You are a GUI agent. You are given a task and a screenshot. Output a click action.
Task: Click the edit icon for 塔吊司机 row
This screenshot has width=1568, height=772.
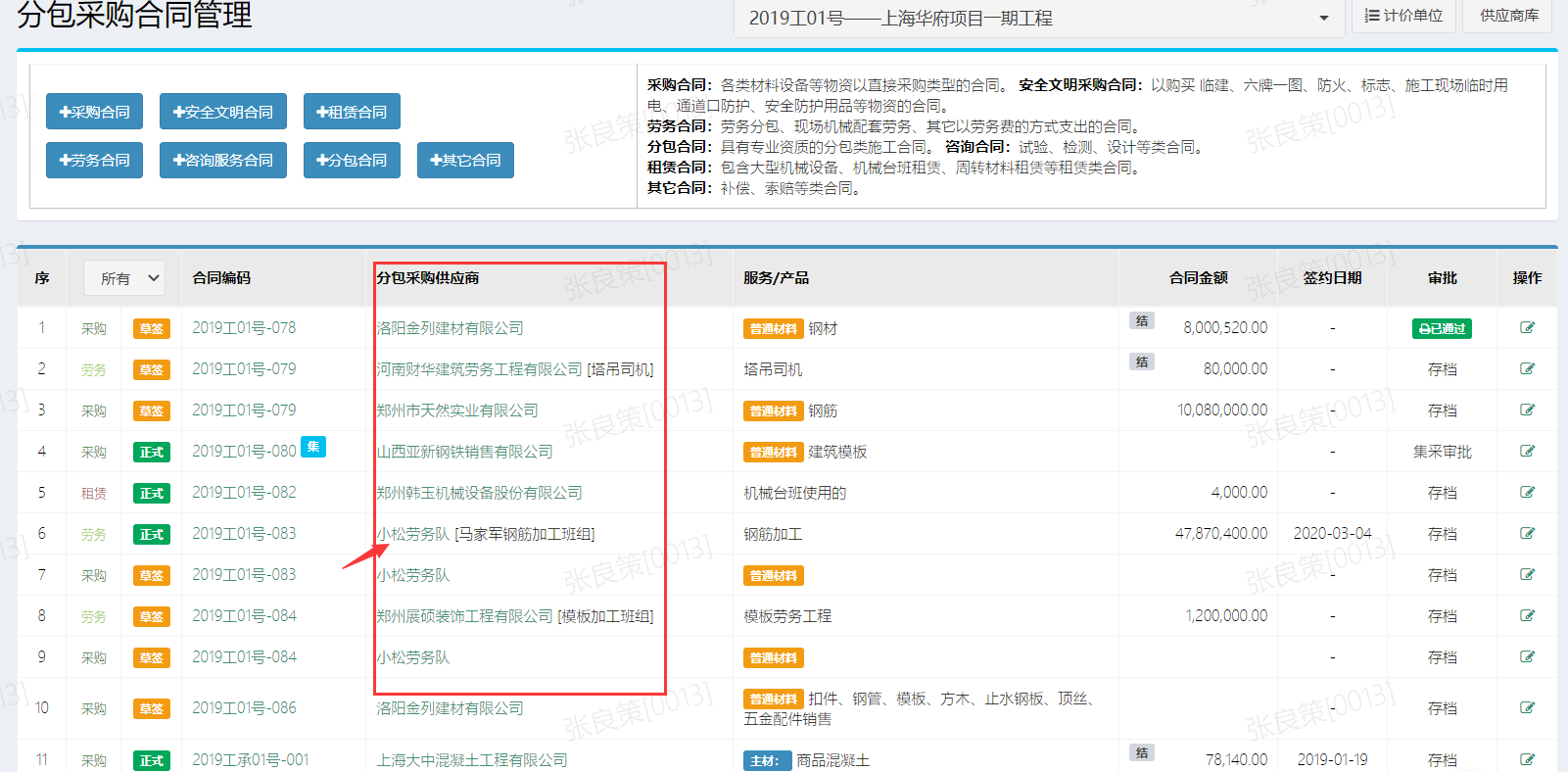[1527, 369]
